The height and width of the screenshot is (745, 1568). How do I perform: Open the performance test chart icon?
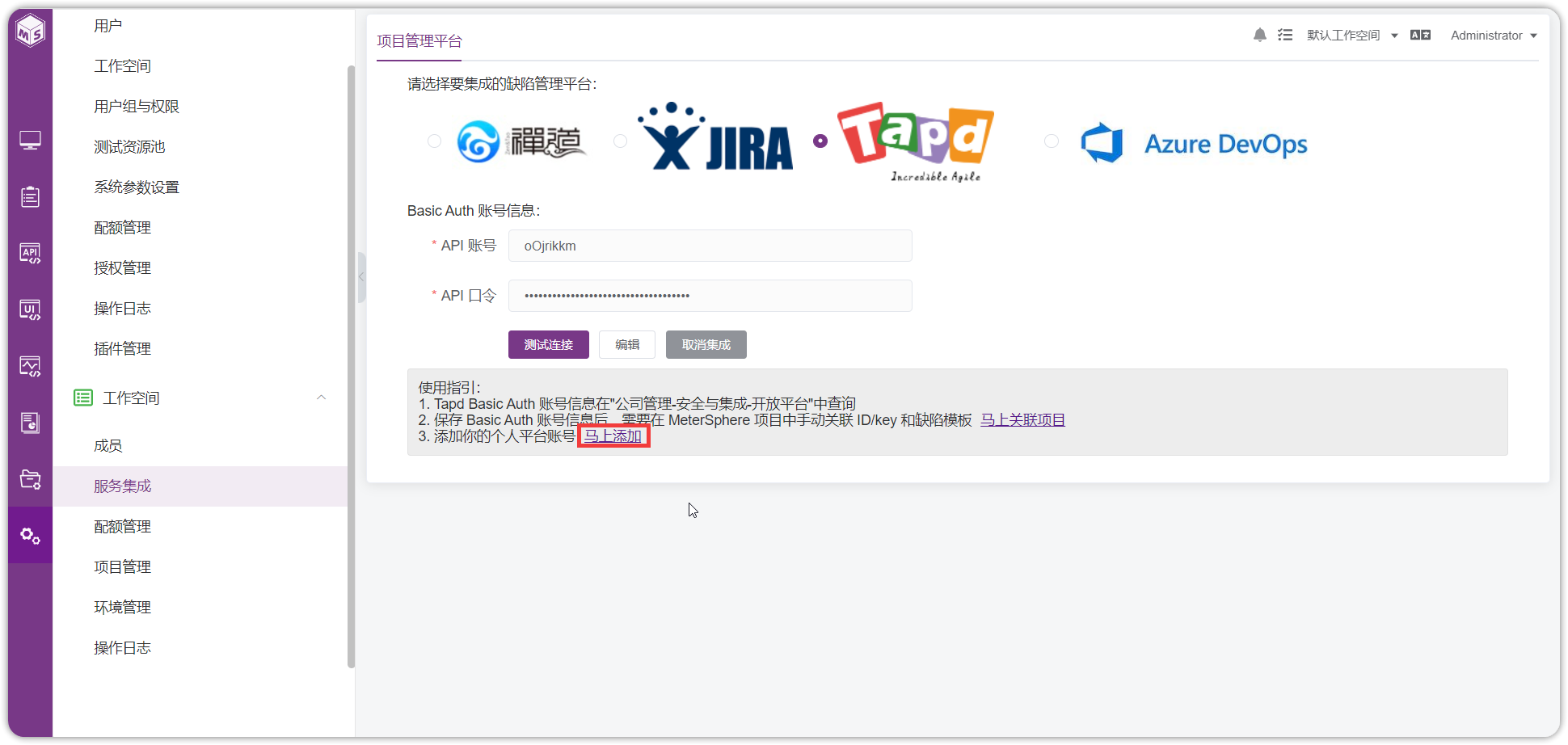click(31, 366)
